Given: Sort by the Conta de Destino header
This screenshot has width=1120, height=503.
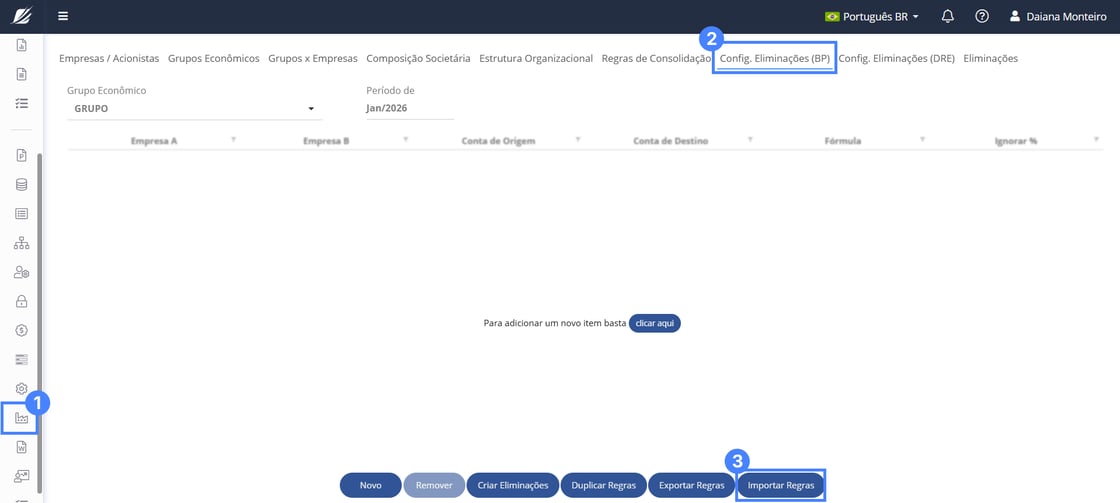Looking at the screenshot, I should click(671, 141).
